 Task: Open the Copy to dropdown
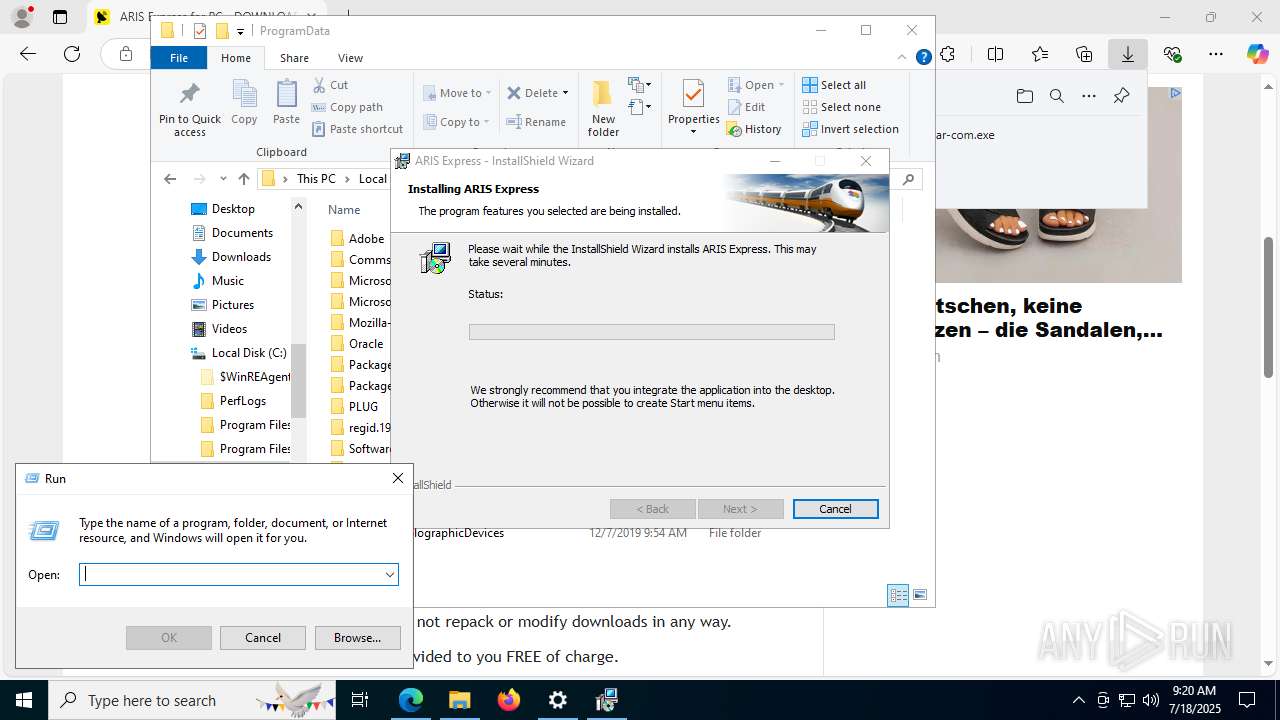coord(456,122)
